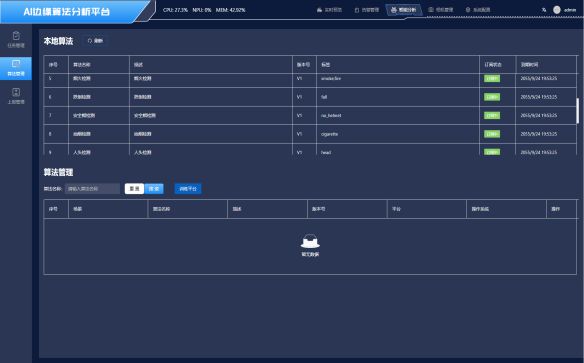Viewport: 584px width, 363px height.
Task: Click the white 重置 button
Action: pos(134,189)
